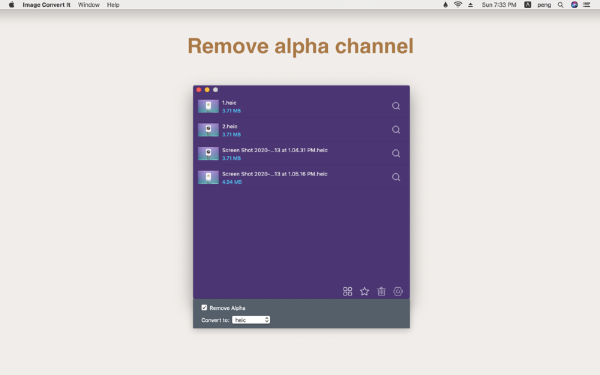Viewport: 600px width, 375px height.
Task: Open Notification Center list icon
Action: pos(586,5)
